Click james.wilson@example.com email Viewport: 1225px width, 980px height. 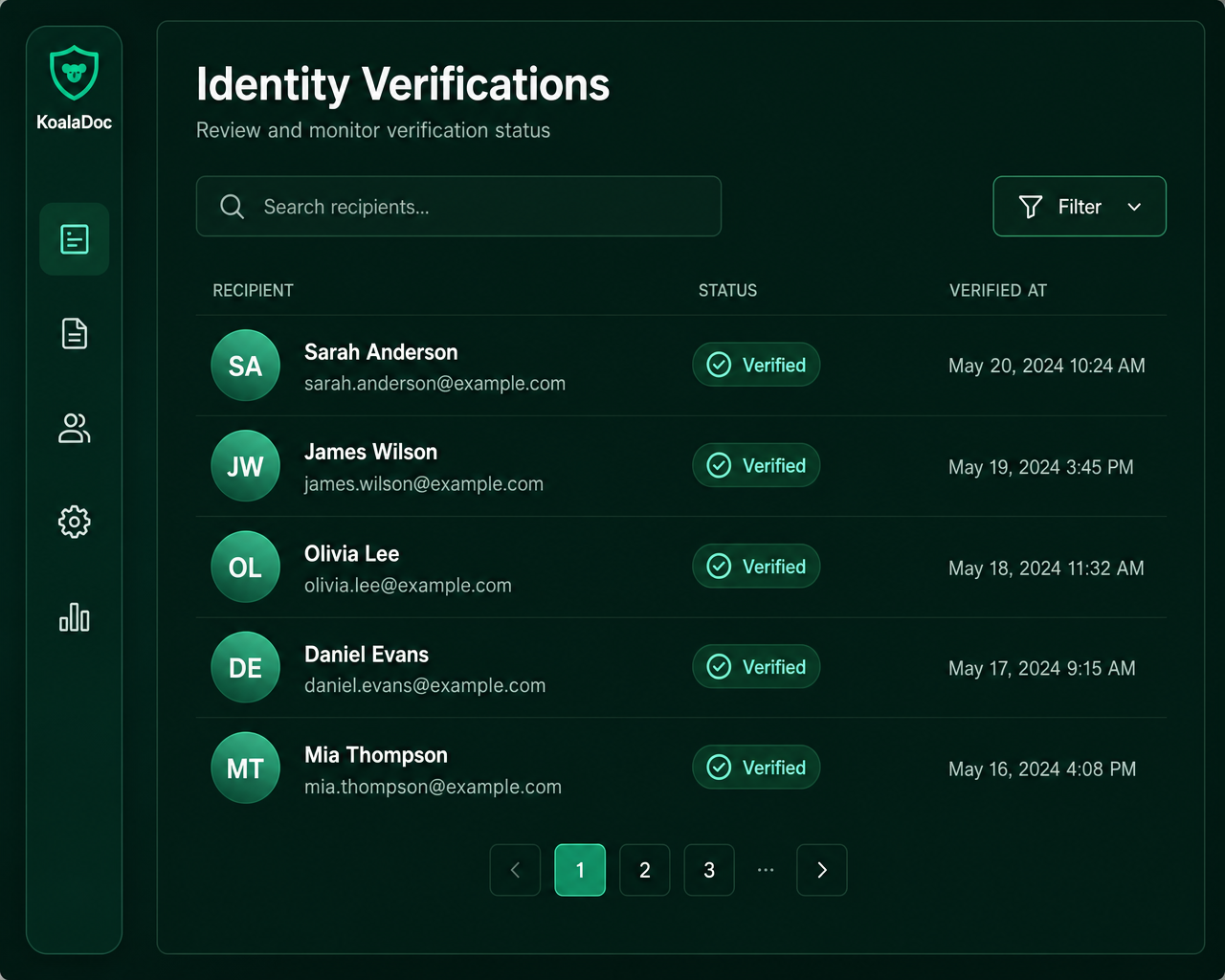pyautogui.click(x=424, y=484)
